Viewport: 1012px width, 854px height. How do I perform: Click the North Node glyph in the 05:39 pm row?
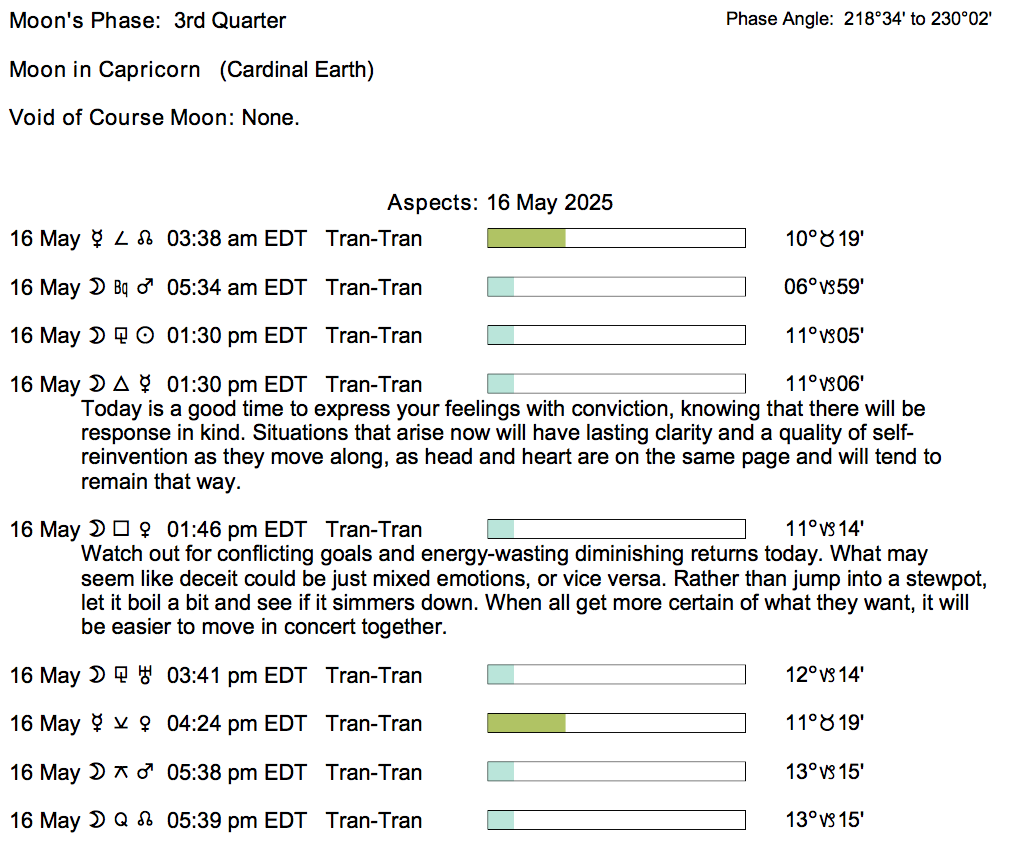tap(145, 821)
